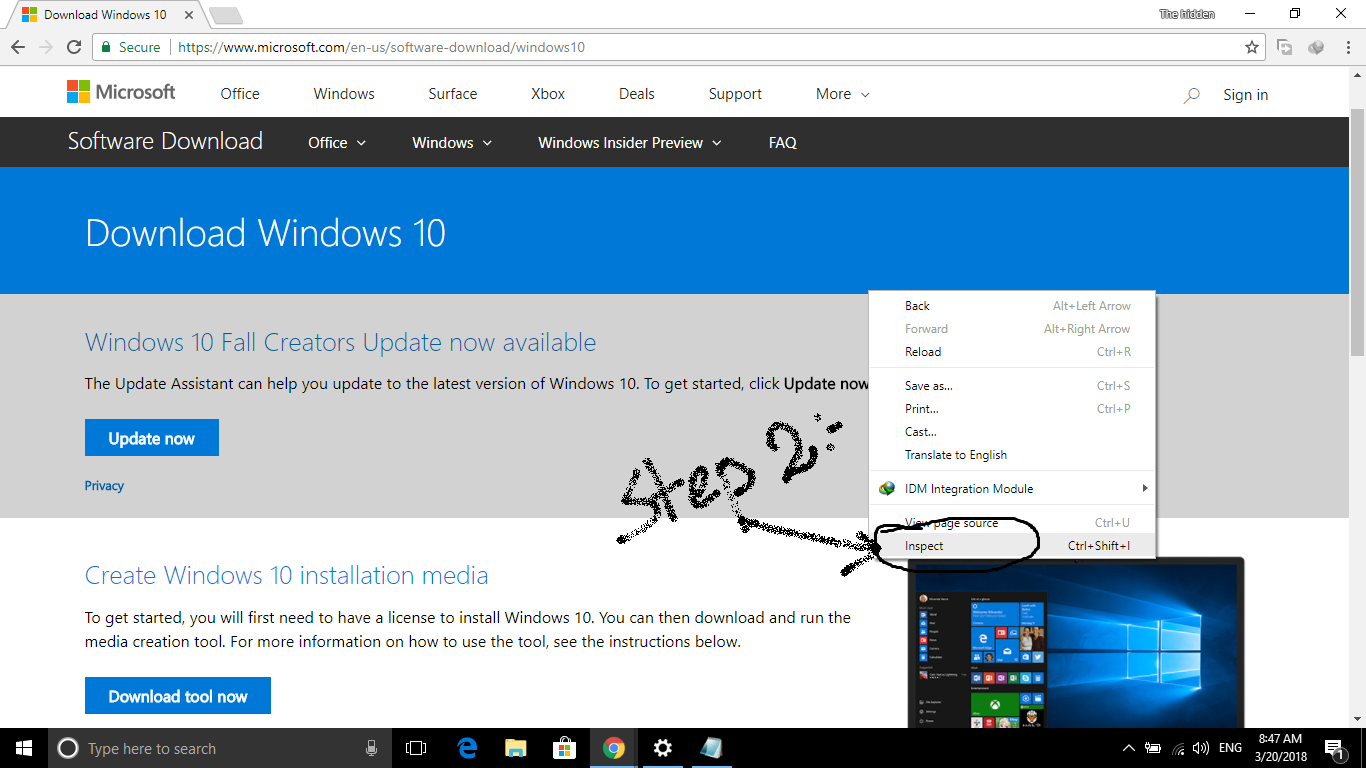
Task: Click the Chrome icon in the taskbar
Action: tap(614, 748)
